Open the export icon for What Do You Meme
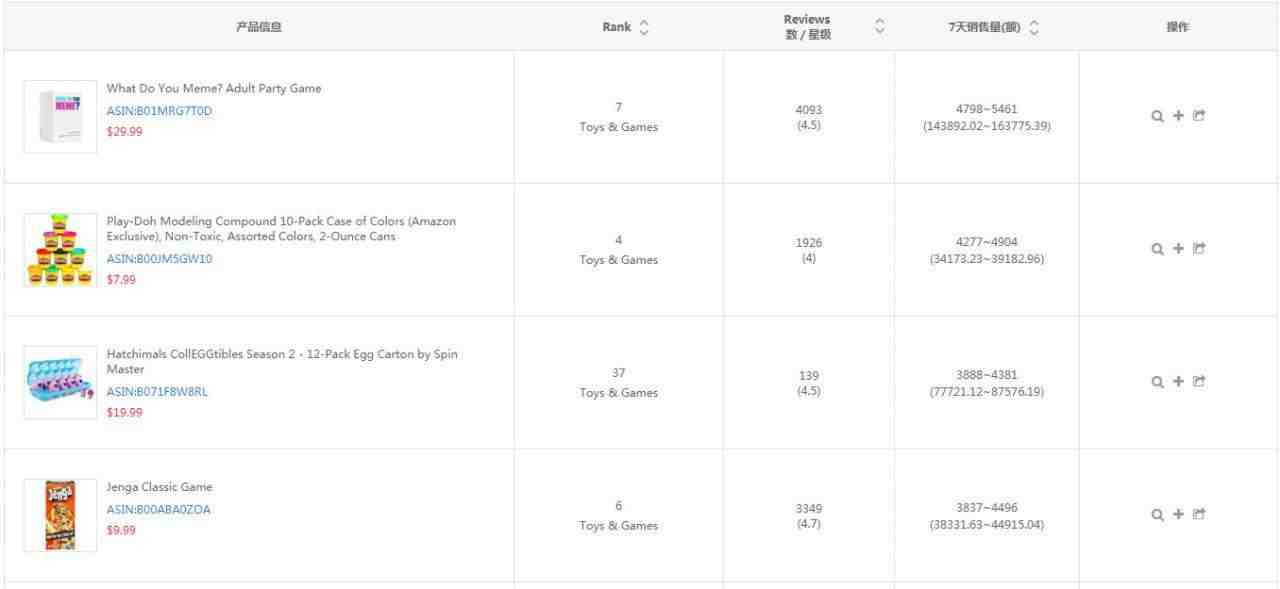 tap(1199, 116)
